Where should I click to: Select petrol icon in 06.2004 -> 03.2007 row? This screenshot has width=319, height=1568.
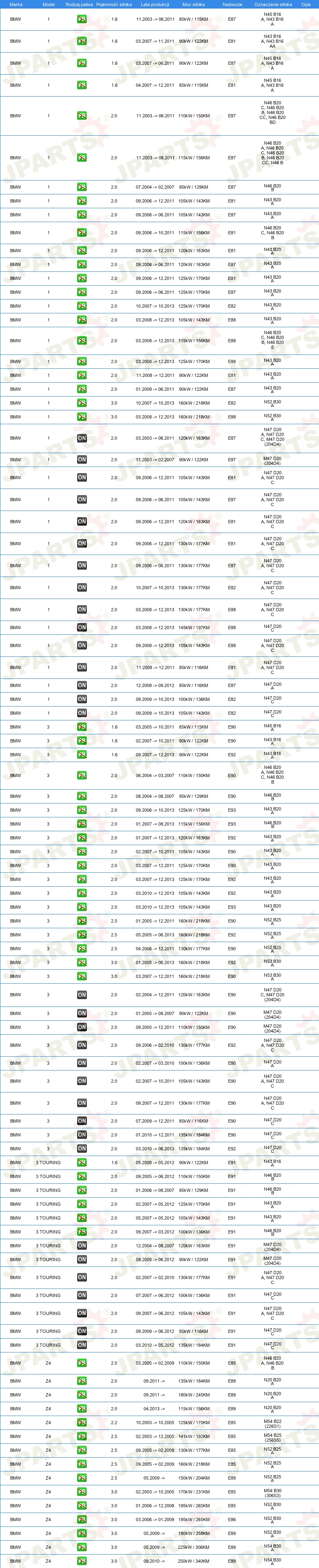[x=82, y=775]
